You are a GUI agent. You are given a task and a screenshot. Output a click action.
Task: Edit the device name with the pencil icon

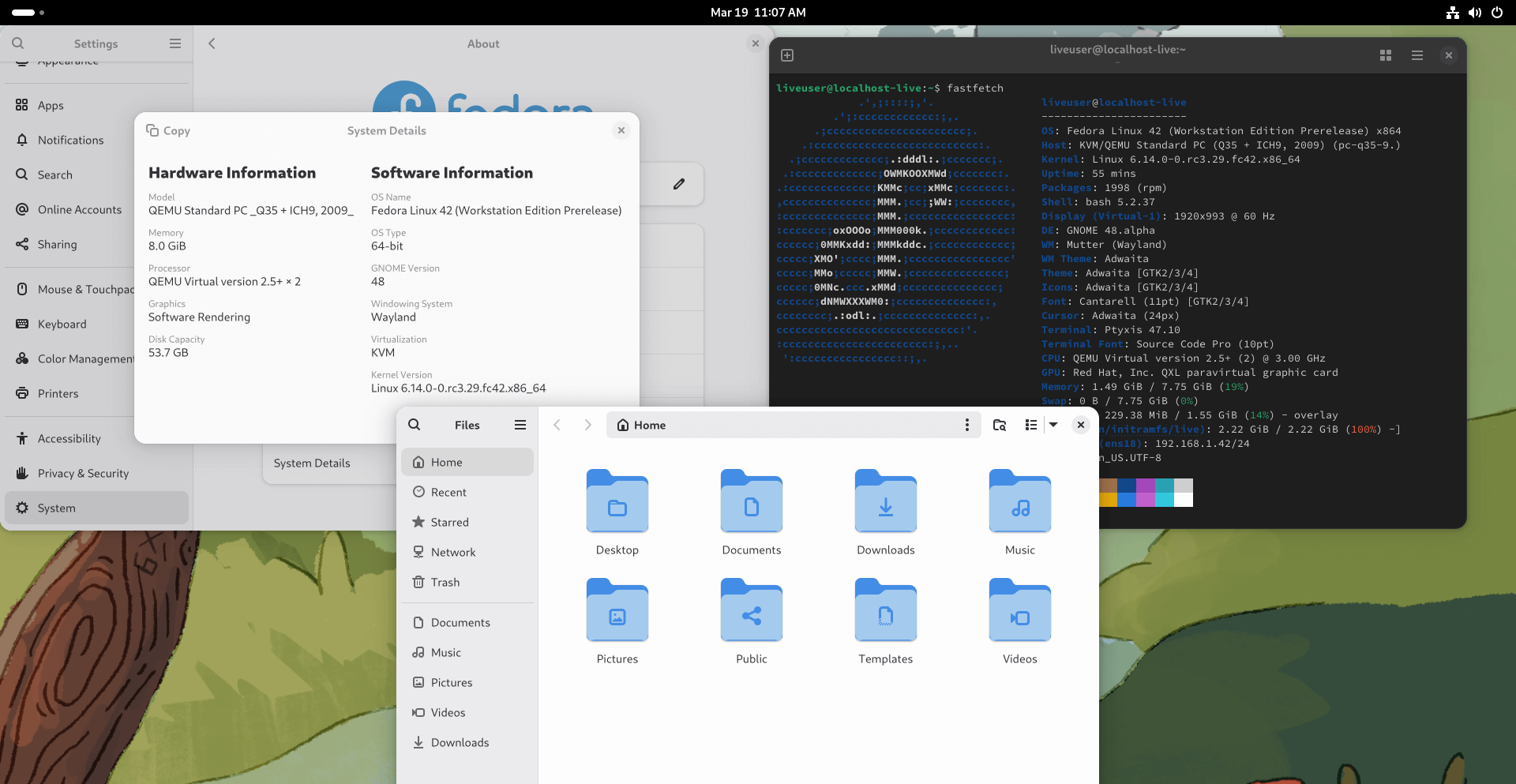pyautogui.click(x=680, y=184)
